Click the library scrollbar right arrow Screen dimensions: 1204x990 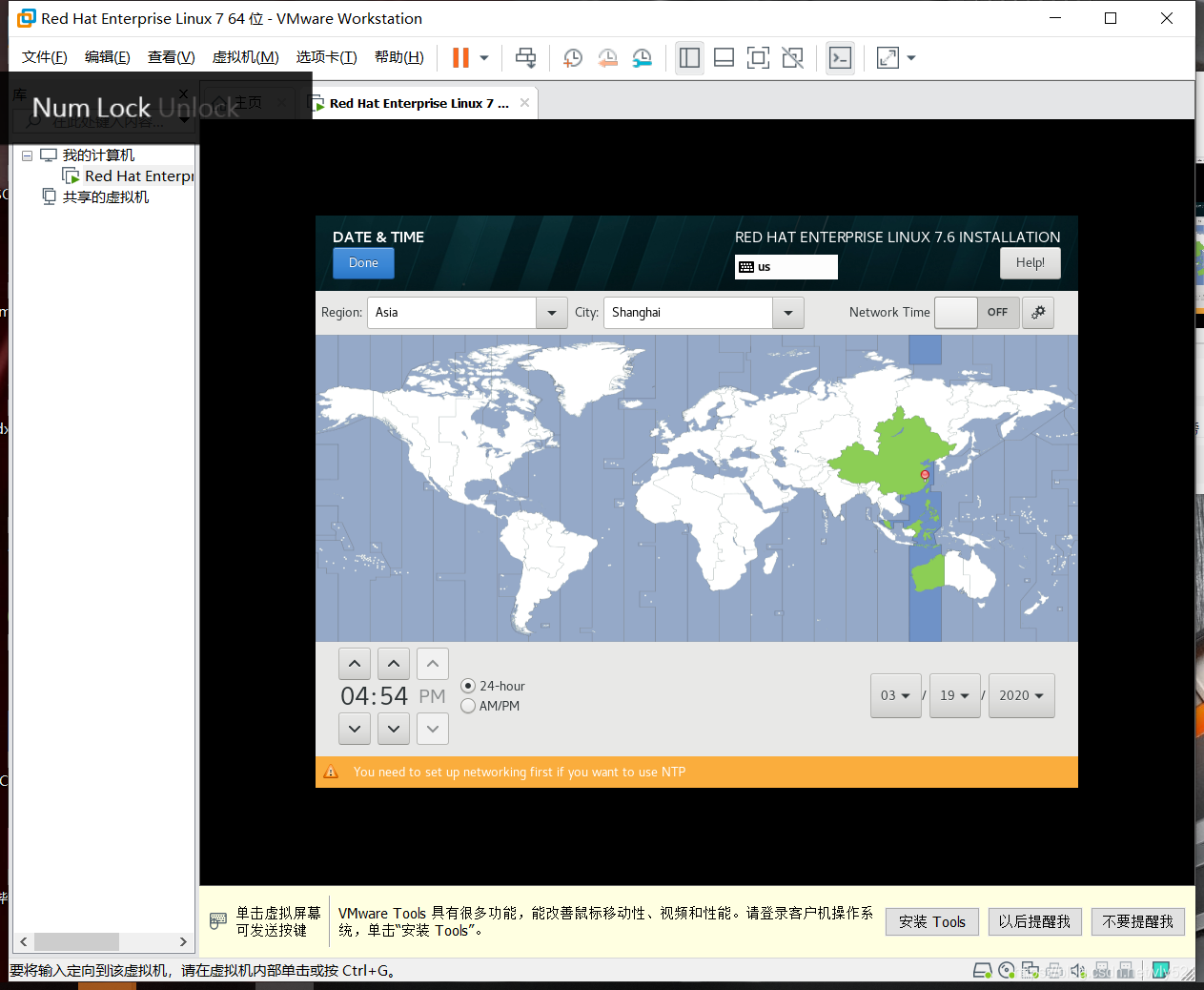coord(183,941)
